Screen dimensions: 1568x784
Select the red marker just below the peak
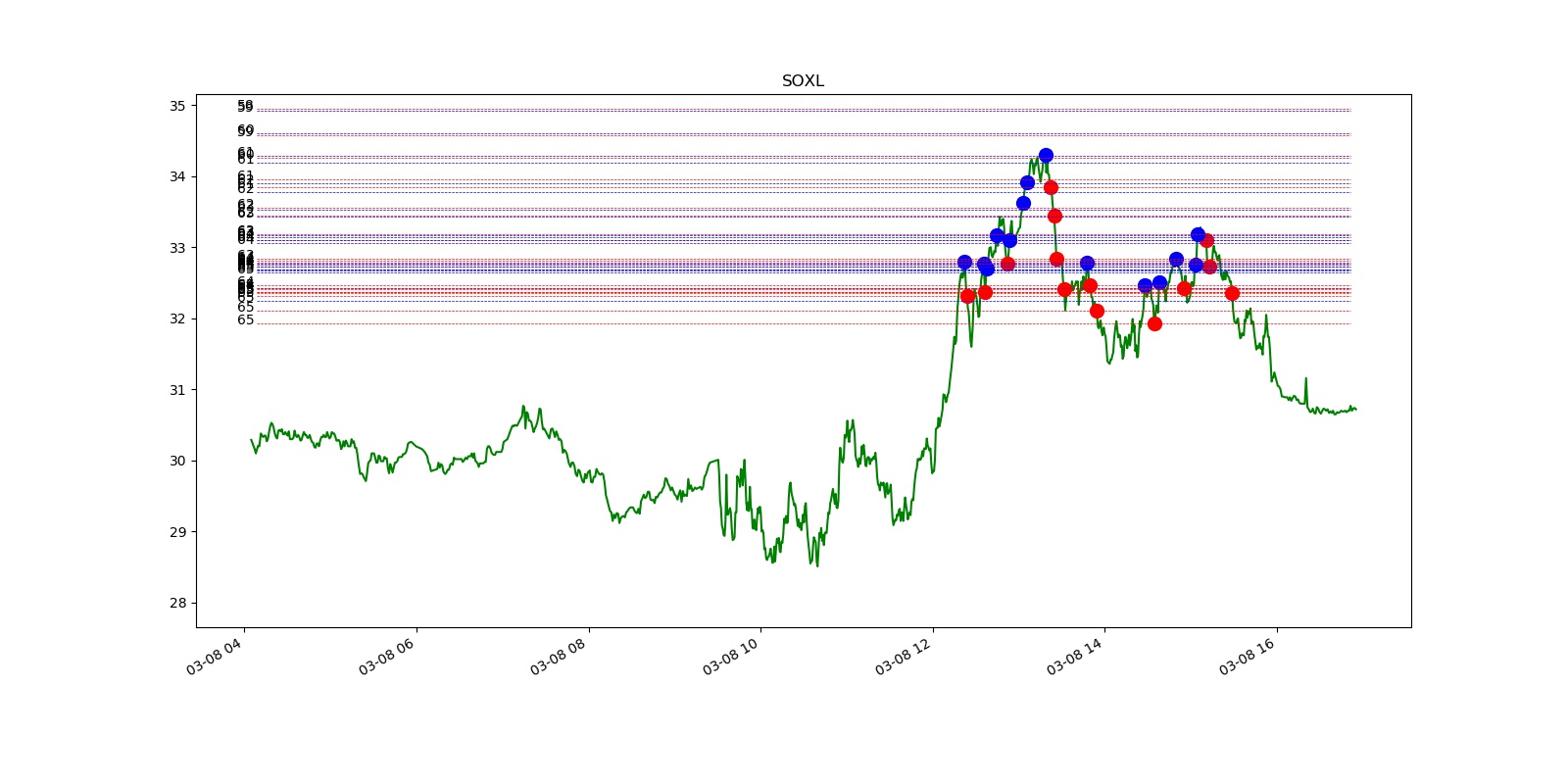[x=1051, y=187]
